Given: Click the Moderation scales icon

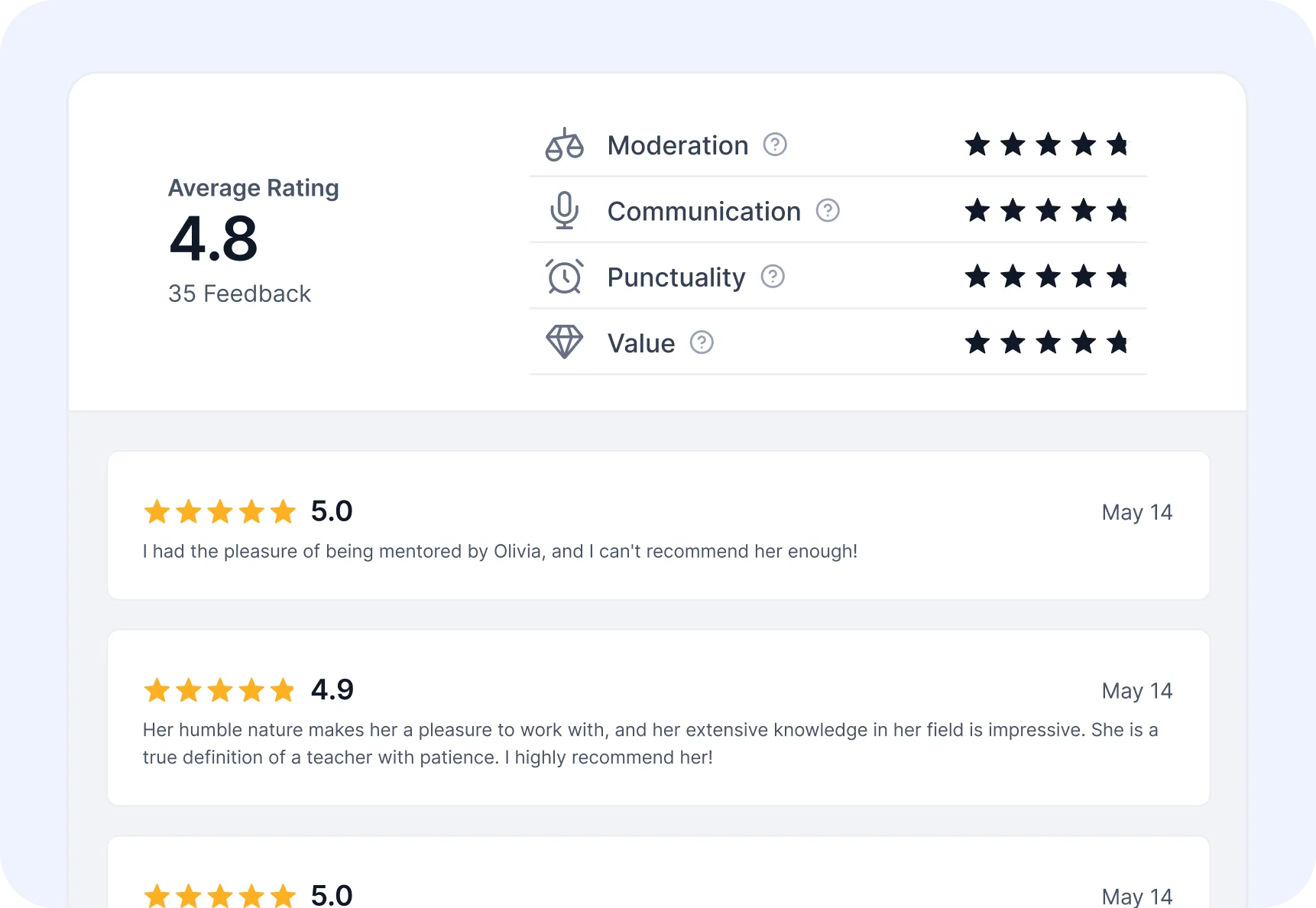Looking at the screenshot, I should click(x=564, y=144).
